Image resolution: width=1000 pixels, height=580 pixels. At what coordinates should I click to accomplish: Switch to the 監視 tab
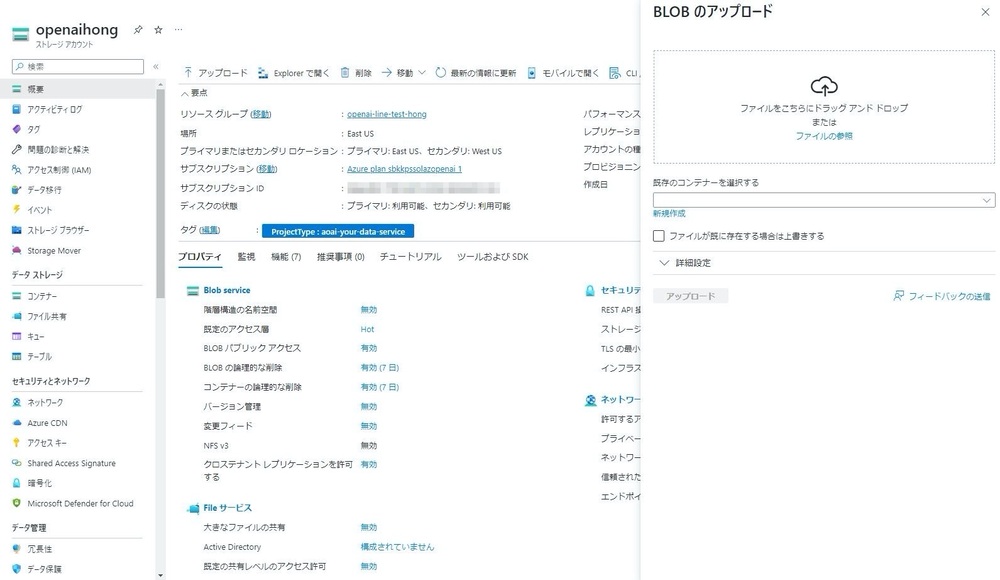pyautogui.click(x=246, y=257)
